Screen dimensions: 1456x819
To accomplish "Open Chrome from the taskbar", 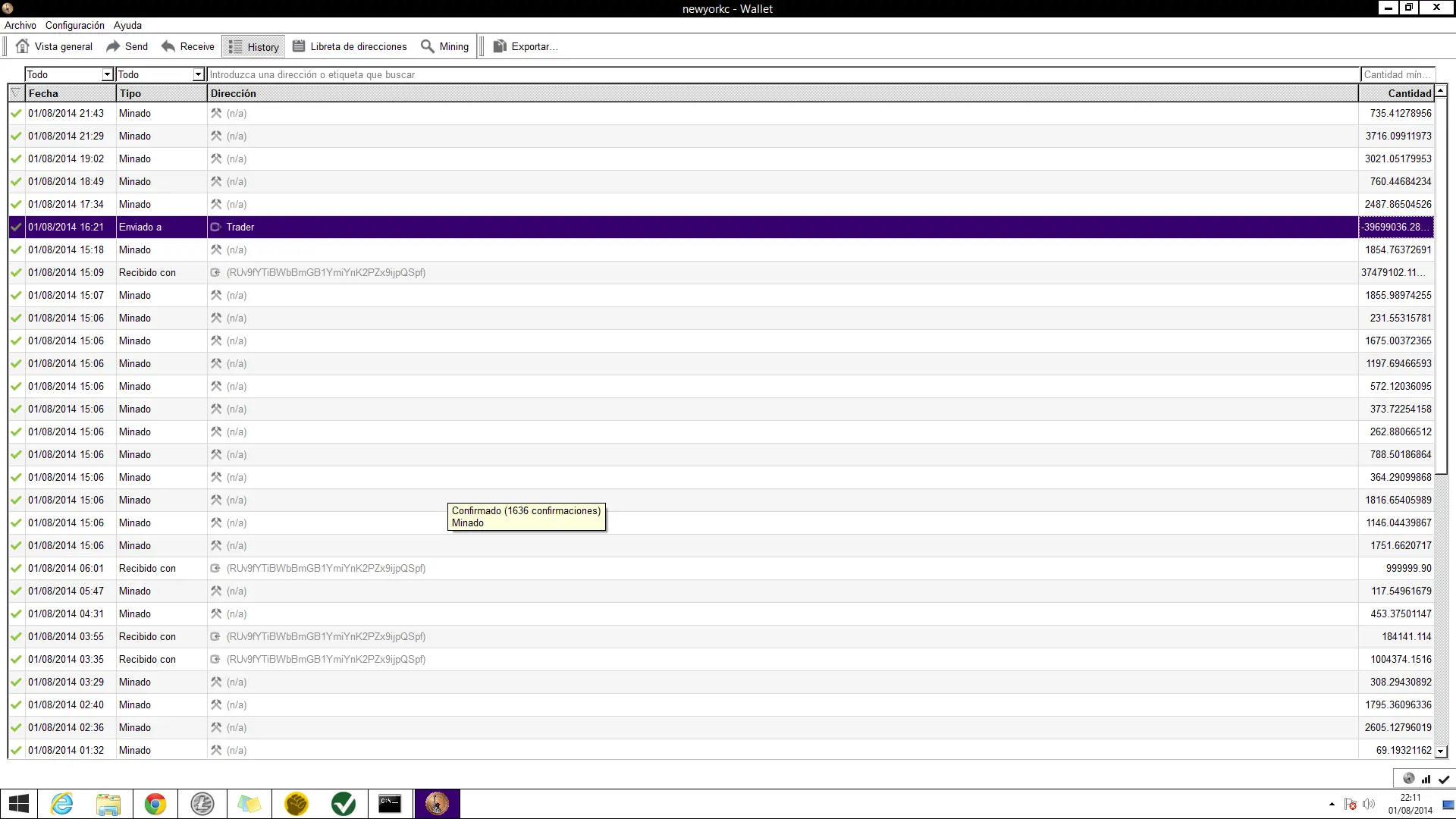I will [155, 804].
